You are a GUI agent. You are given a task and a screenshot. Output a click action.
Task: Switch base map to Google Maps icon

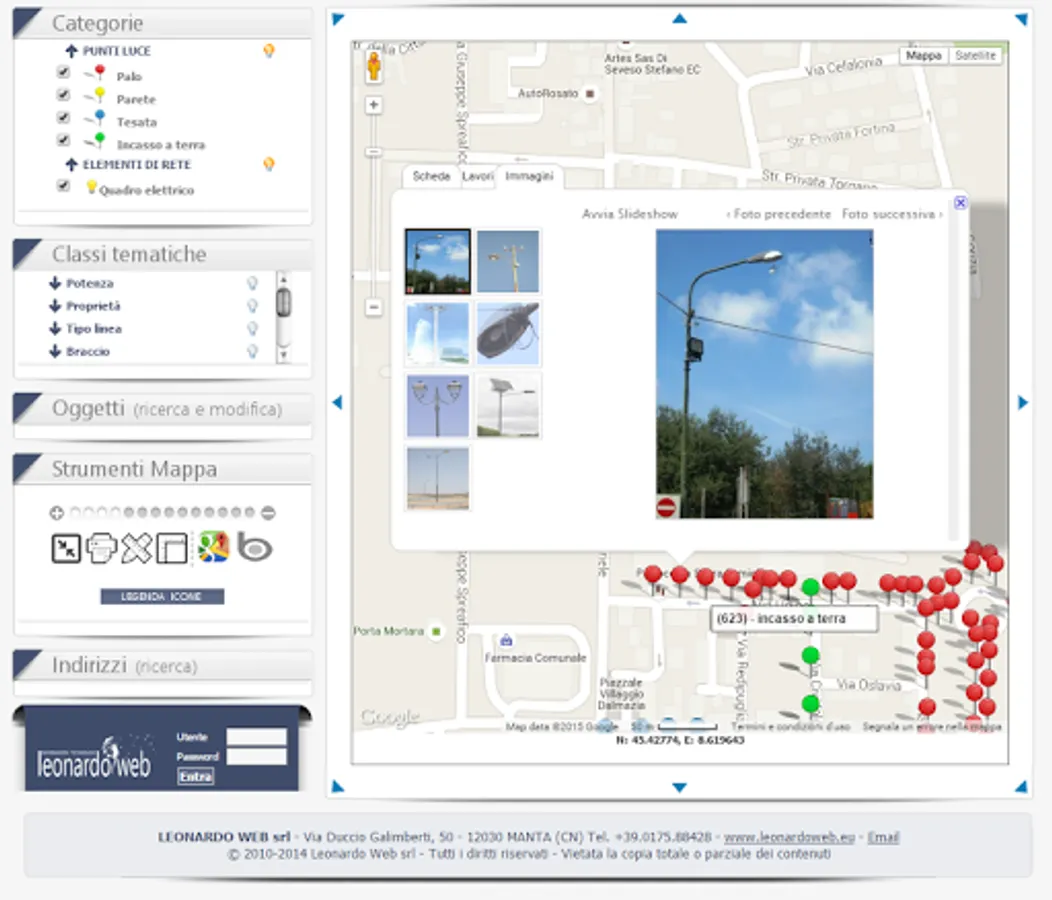click(213, 547)
